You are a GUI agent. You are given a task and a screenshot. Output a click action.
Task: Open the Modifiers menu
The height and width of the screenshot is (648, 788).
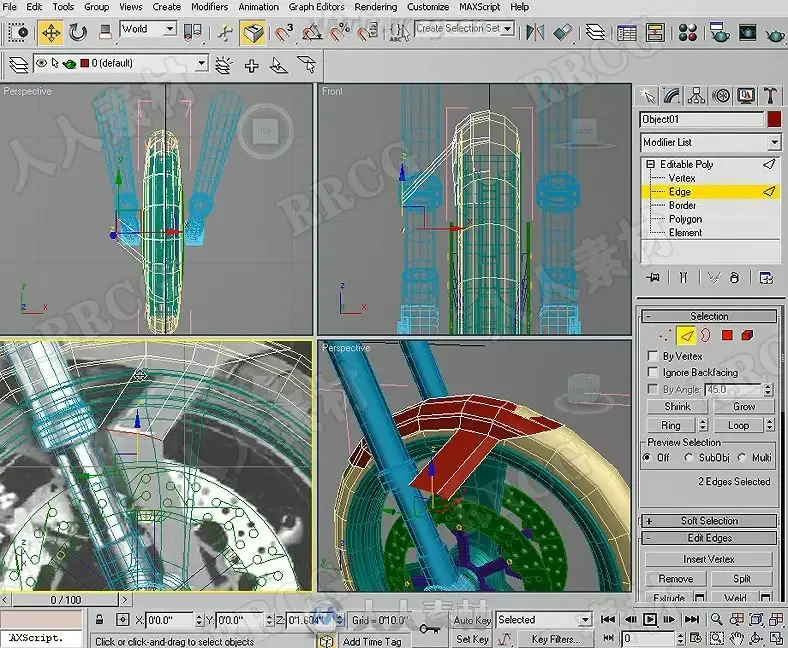pyautogui.click(x=209, y=6)
